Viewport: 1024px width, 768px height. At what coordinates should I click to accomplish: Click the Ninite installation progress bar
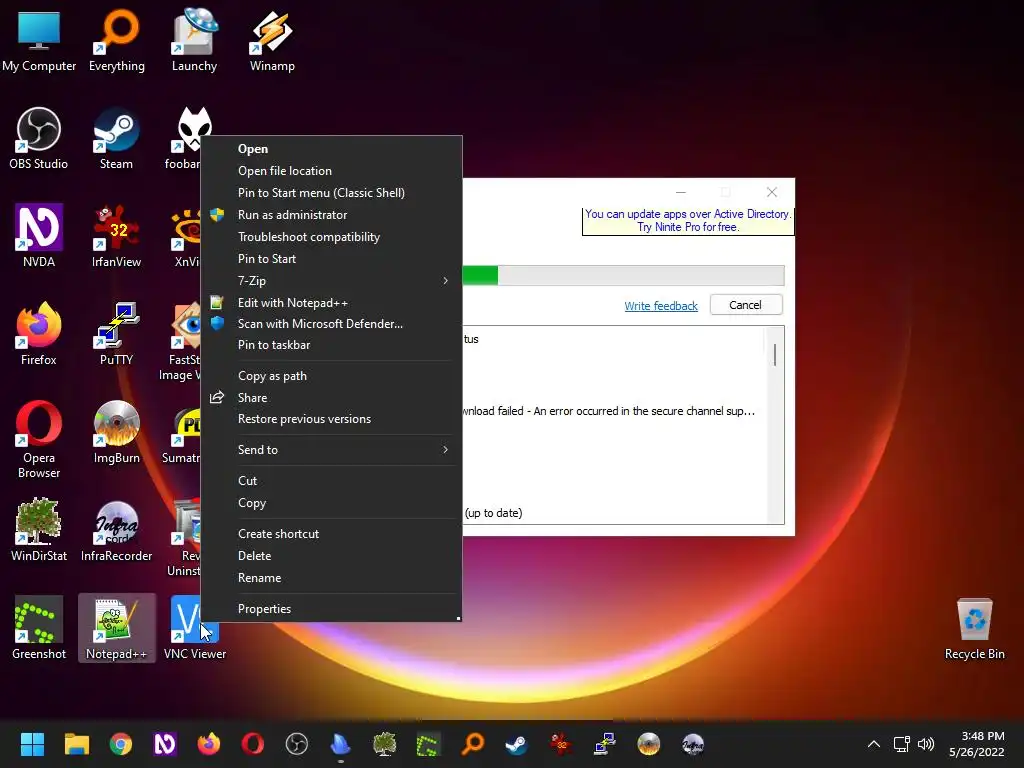click(x=623, y=275)
